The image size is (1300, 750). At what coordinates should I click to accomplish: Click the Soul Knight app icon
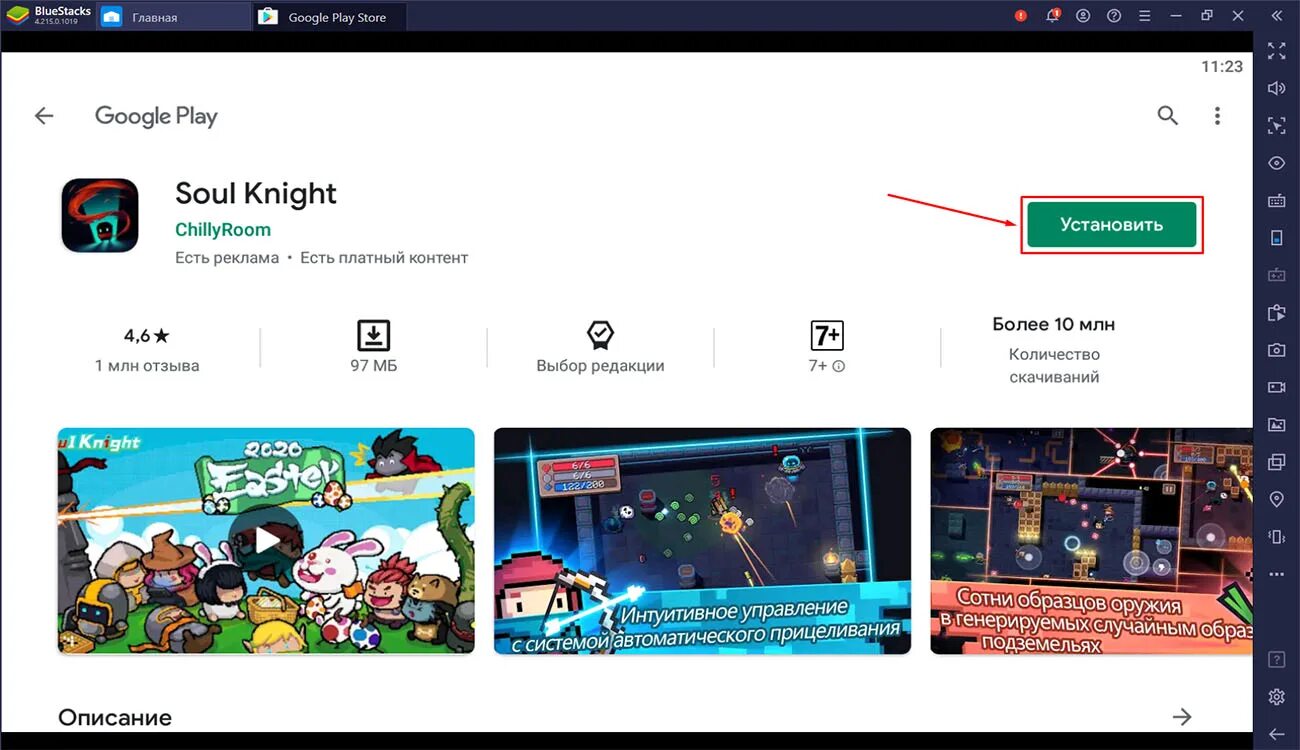coord(100,215)
